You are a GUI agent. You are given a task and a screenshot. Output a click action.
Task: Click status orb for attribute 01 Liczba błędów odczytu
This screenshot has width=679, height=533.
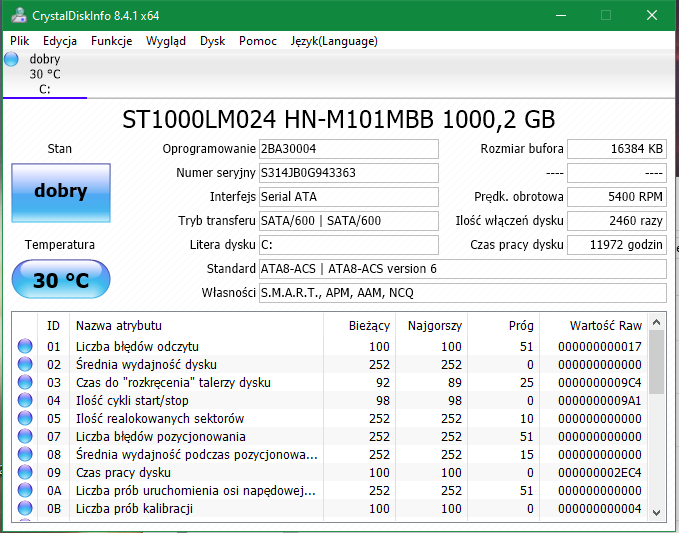pyautogui.click(x=25, y=346)
